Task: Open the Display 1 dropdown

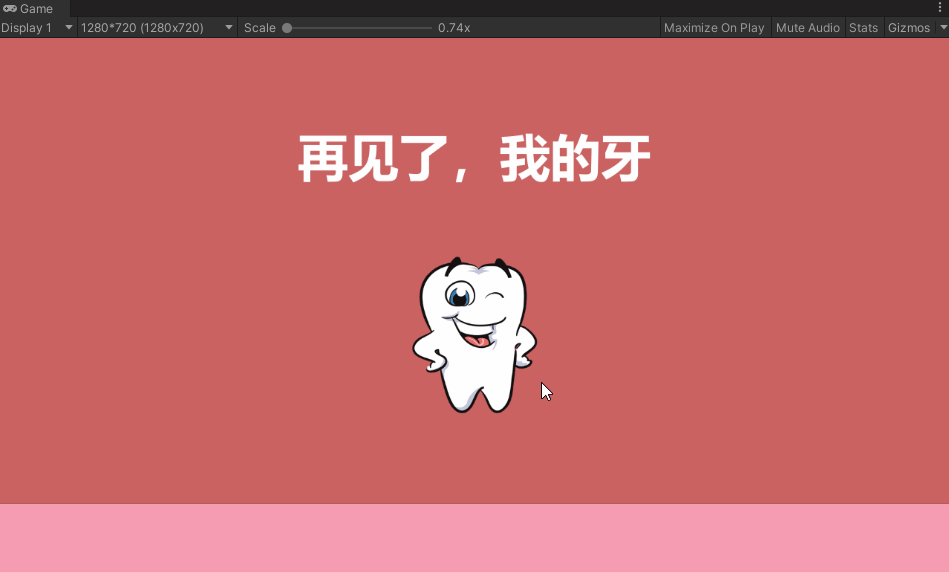Action: (38, 28)
